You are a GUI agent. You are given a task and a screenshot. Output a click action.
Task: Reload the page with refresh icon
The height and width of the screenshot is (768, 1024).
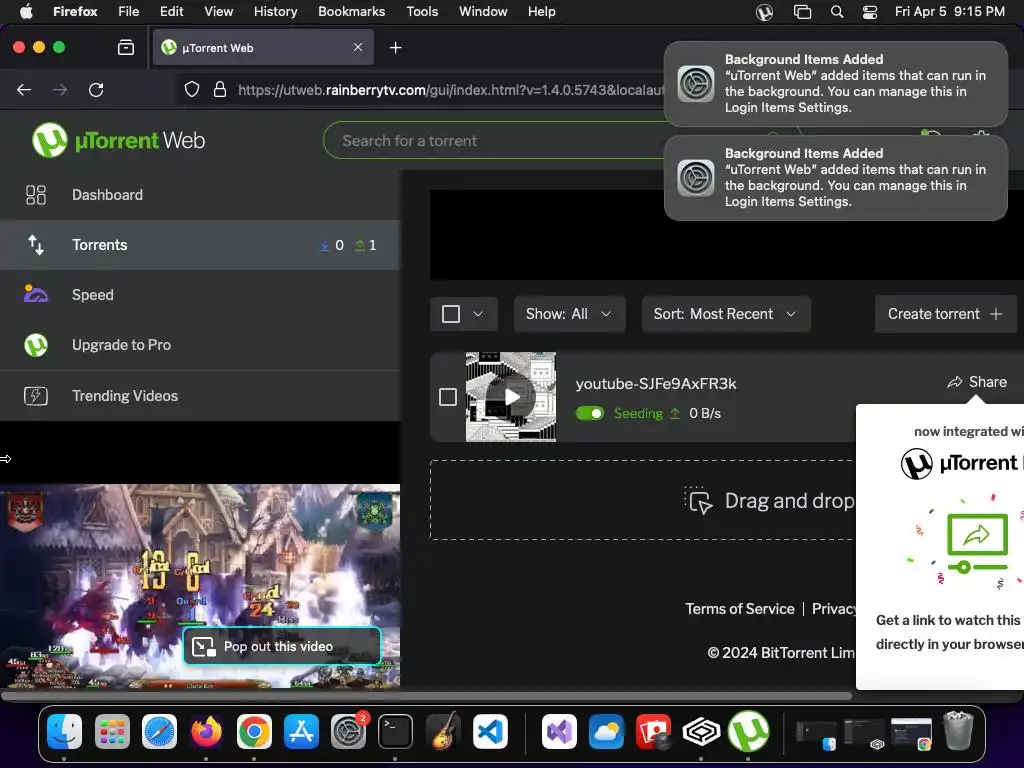click(96, 89)
